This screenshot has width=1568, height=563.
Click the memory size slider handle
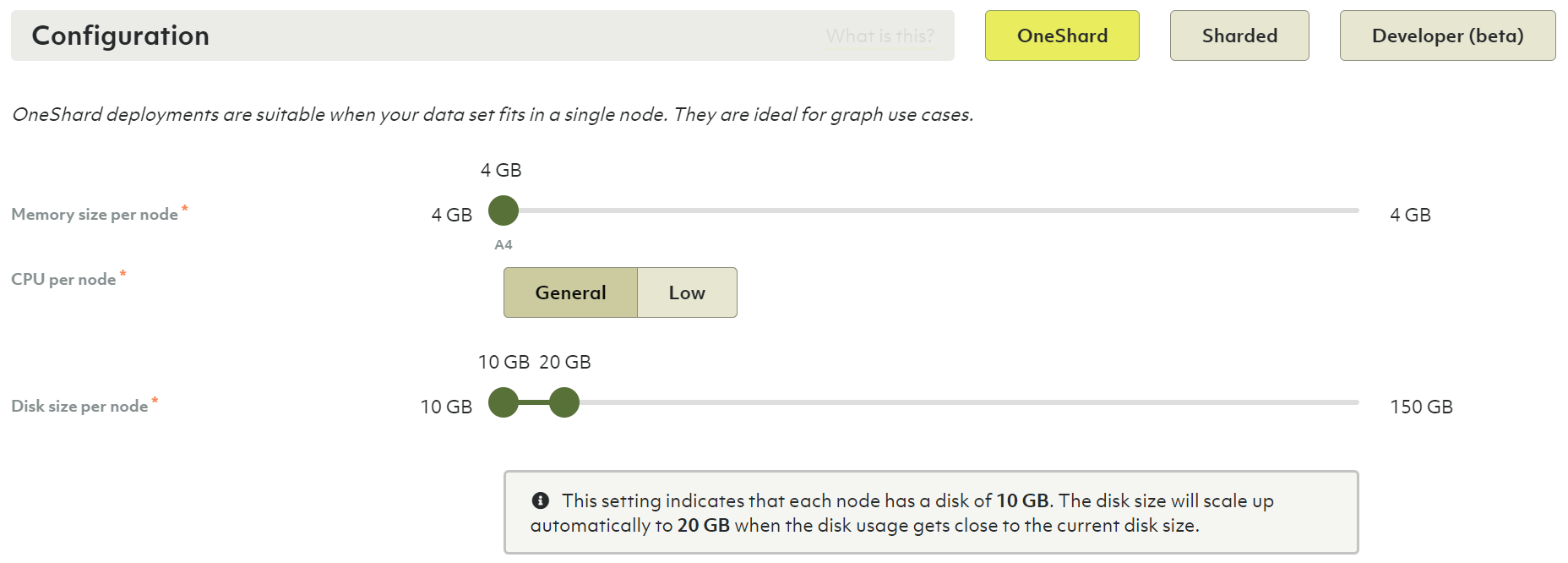coord(504,210)
